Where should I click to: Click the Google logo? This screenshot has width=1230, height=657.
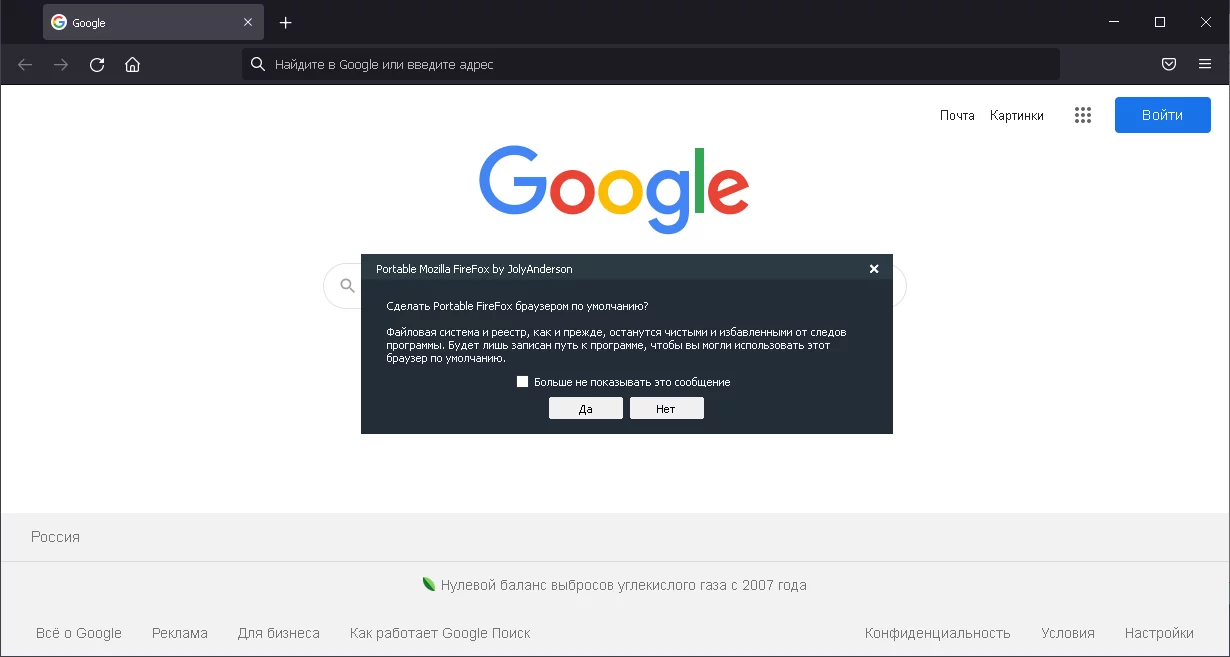(614, 190)
